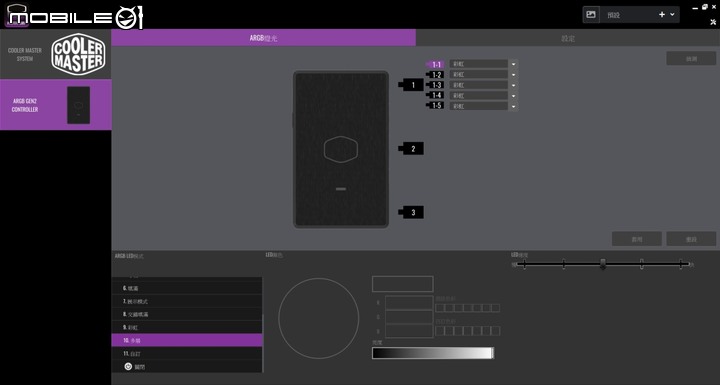720x385 pixels.
Task: Choose LED mode 7 展示模式
Action: (x=187, y=301)
